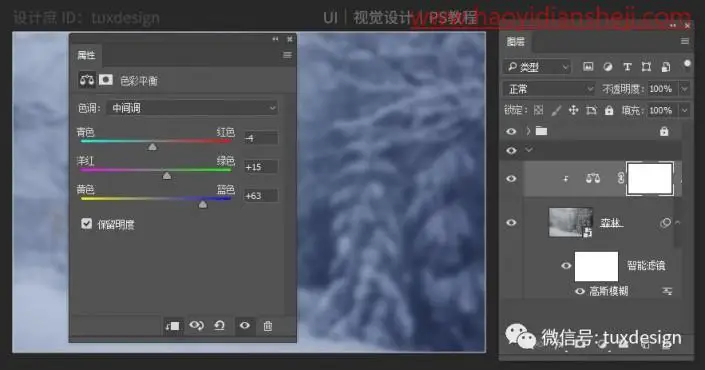Lock image pixels brush icon
The width and height of the screenshot is (705, 370).
[x=556, y=110]
